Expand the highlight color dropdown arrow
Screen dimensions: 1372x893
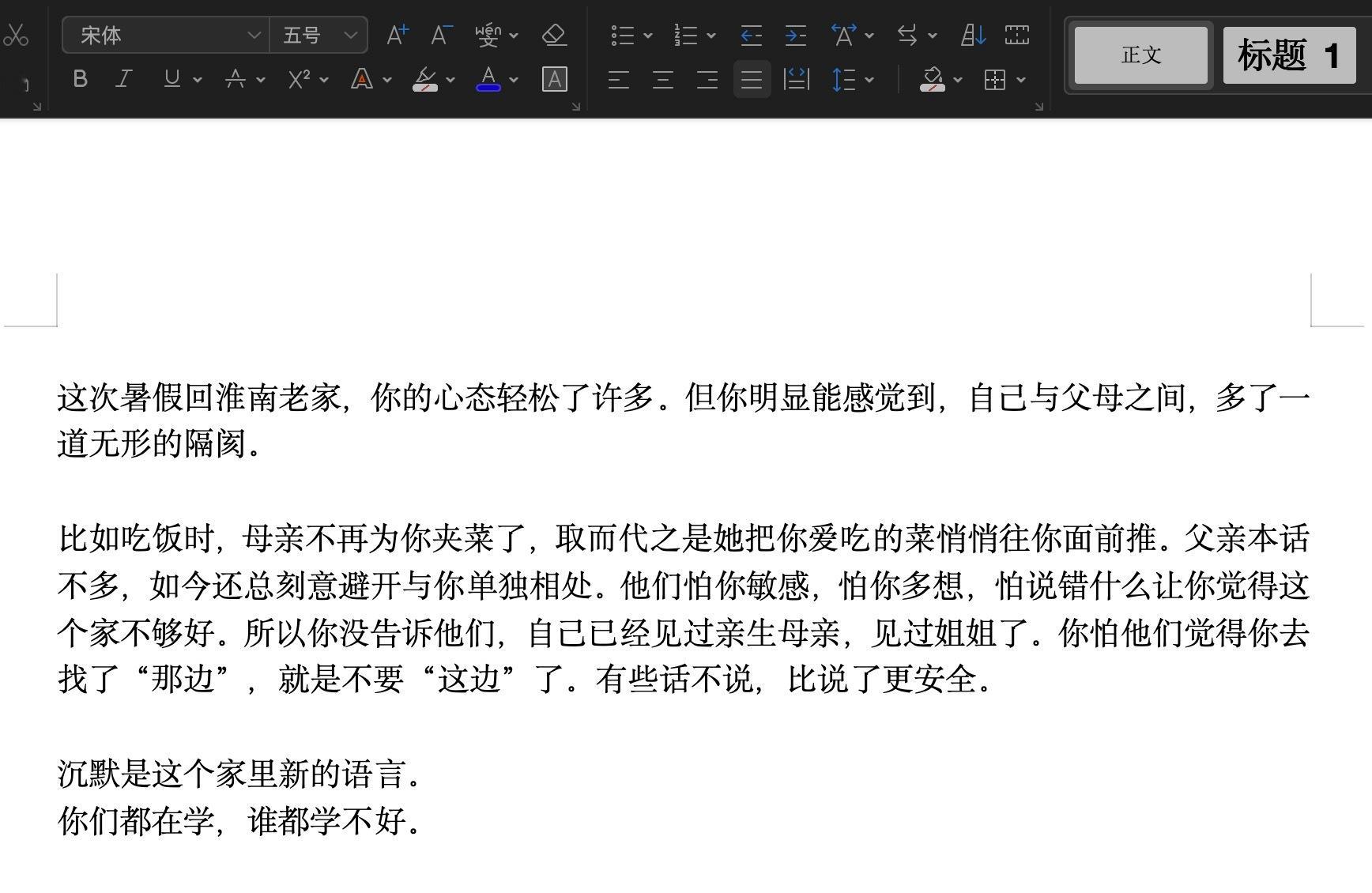tap(450, 80)
